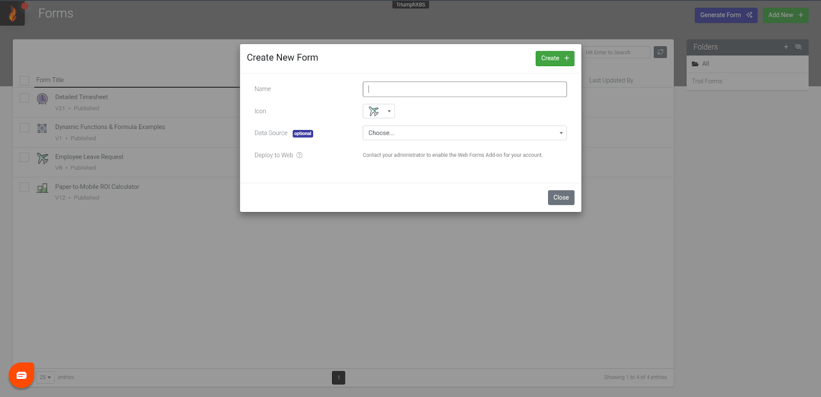Click the Showing 1 to 4 entries text
Viewport: 821px width, 397px height.
pos(635,377)
